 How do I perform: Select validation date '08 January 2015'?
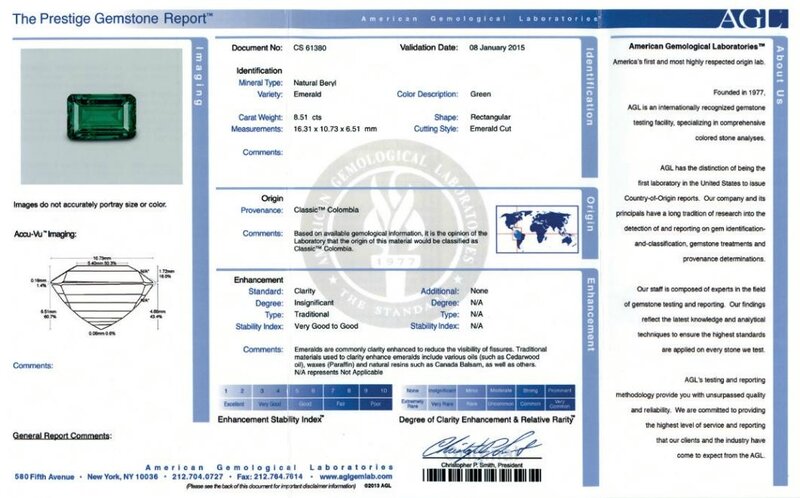pyautogui.click(x=497, y=47)
